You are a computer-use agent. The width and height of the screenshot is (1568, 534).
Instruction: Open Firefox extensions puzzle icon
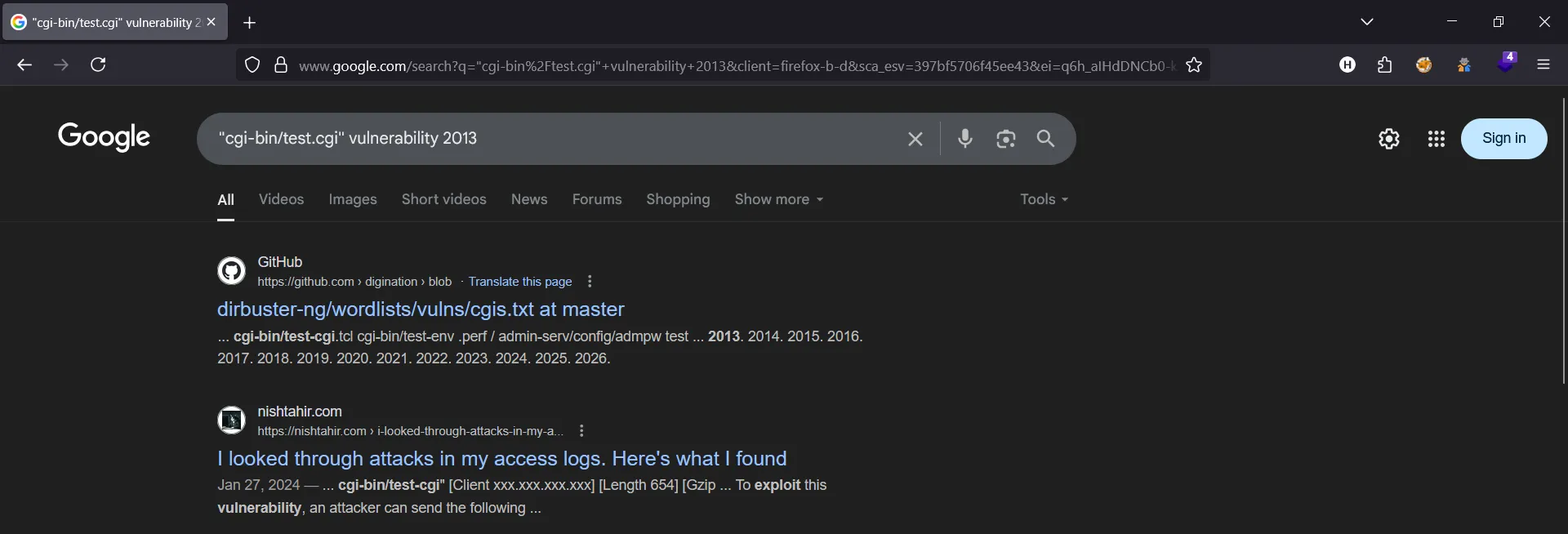(1384, 65)
